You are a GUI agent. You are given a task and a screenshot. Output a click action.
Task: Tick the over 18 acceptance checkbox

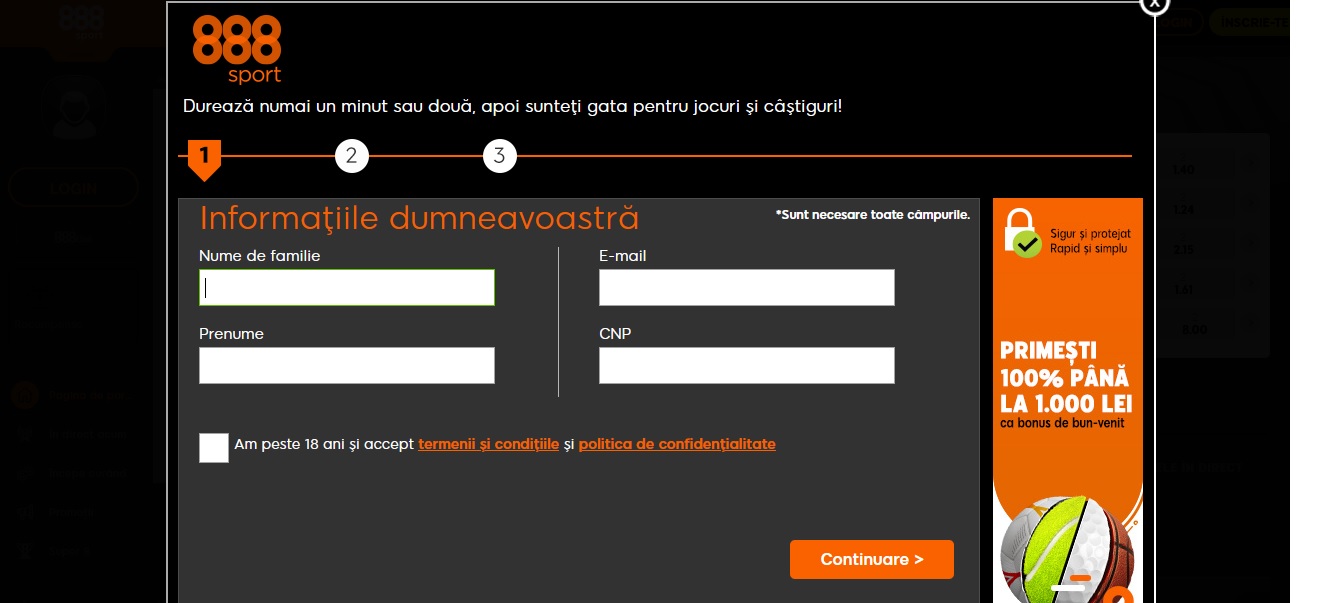click(214, 447)
